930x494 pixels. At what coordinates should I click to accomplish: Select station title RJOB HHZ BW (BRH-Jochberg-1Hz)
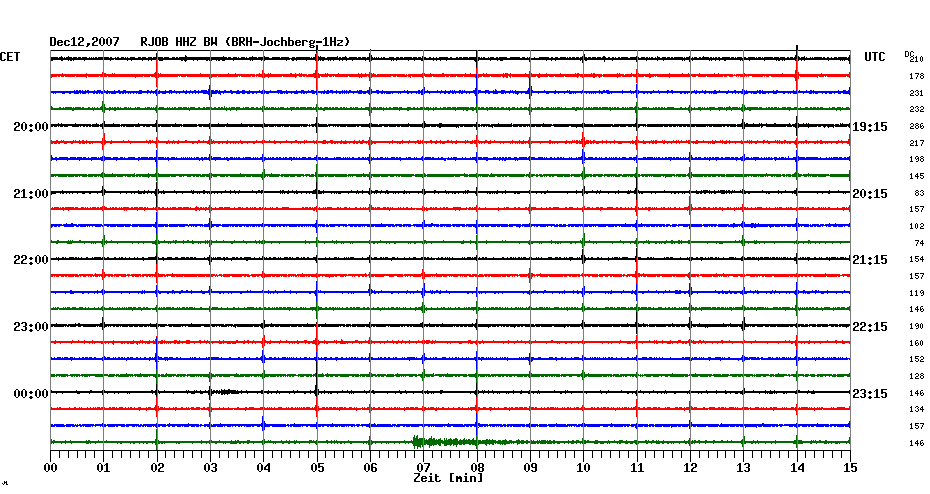point(245,42)
